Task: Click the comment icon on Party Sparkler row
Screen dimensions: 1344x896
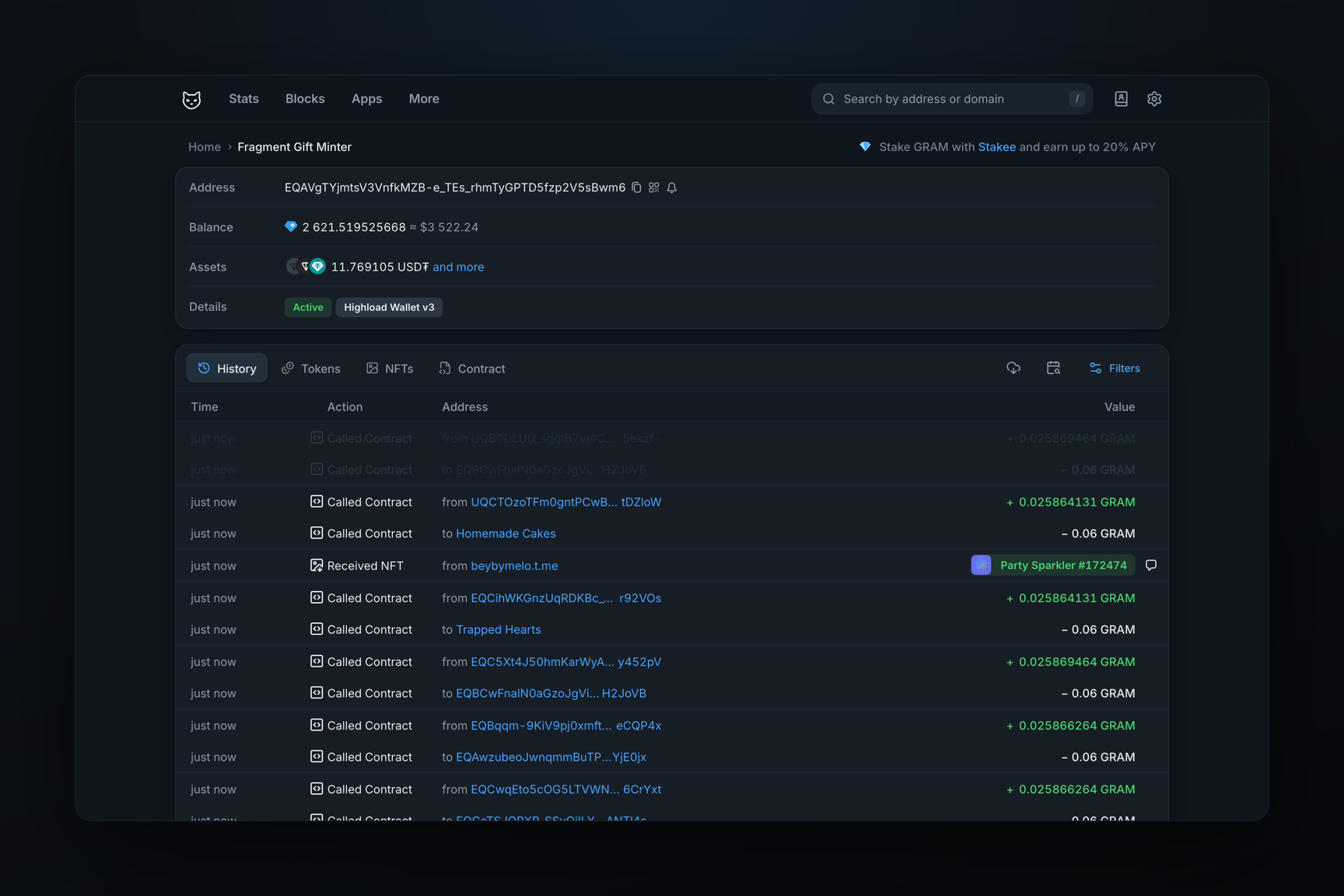Action: [1151, 565]
